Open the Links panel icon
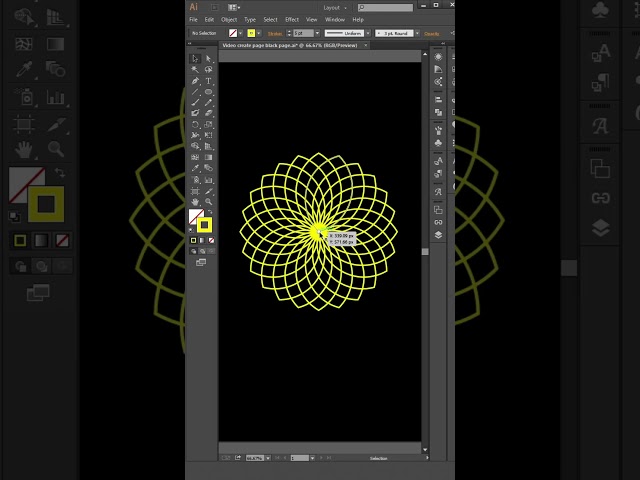 pos(438,222)
